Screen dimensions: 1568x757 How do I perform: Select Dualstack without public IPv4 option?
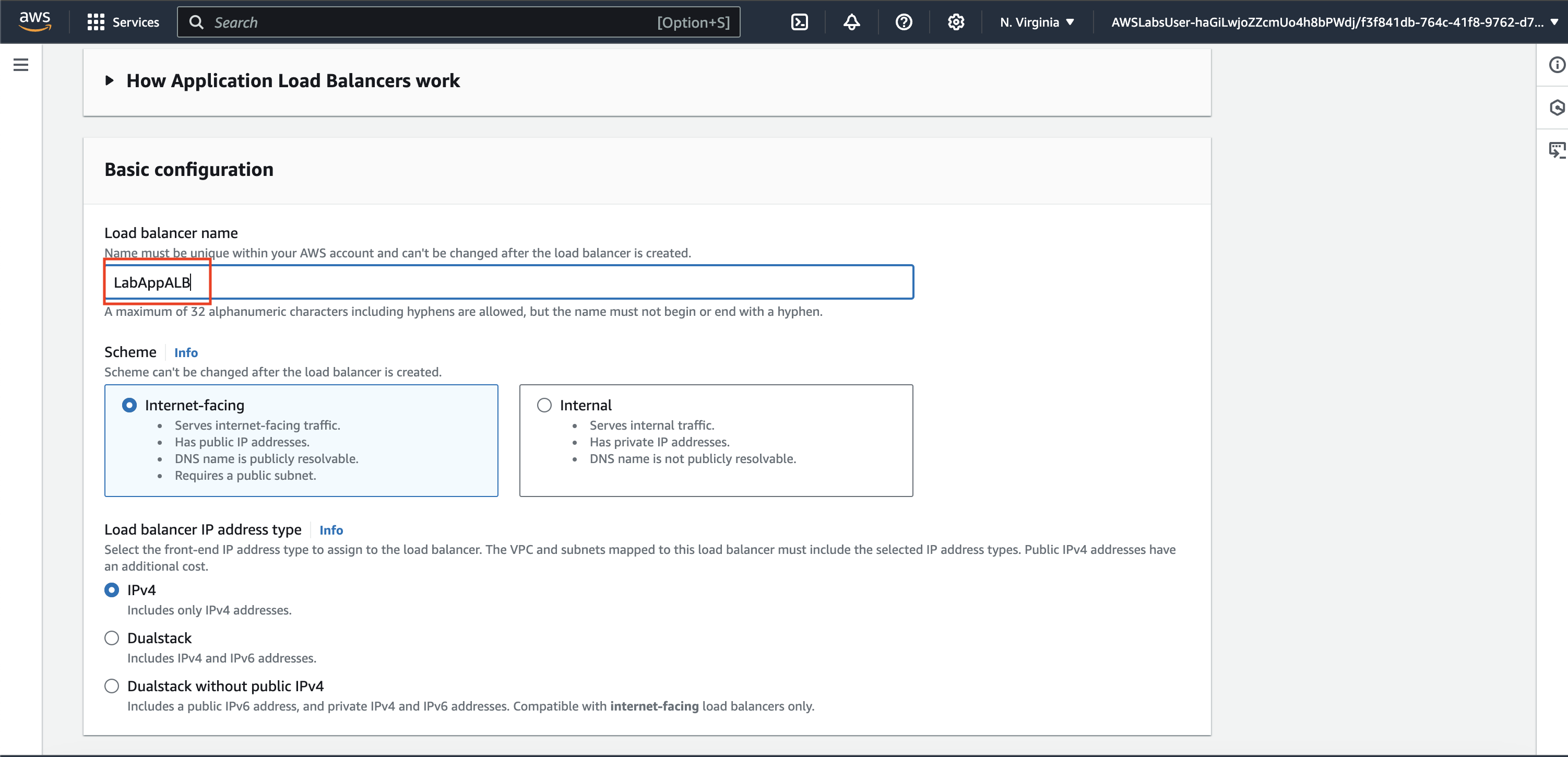click(112, 686)
